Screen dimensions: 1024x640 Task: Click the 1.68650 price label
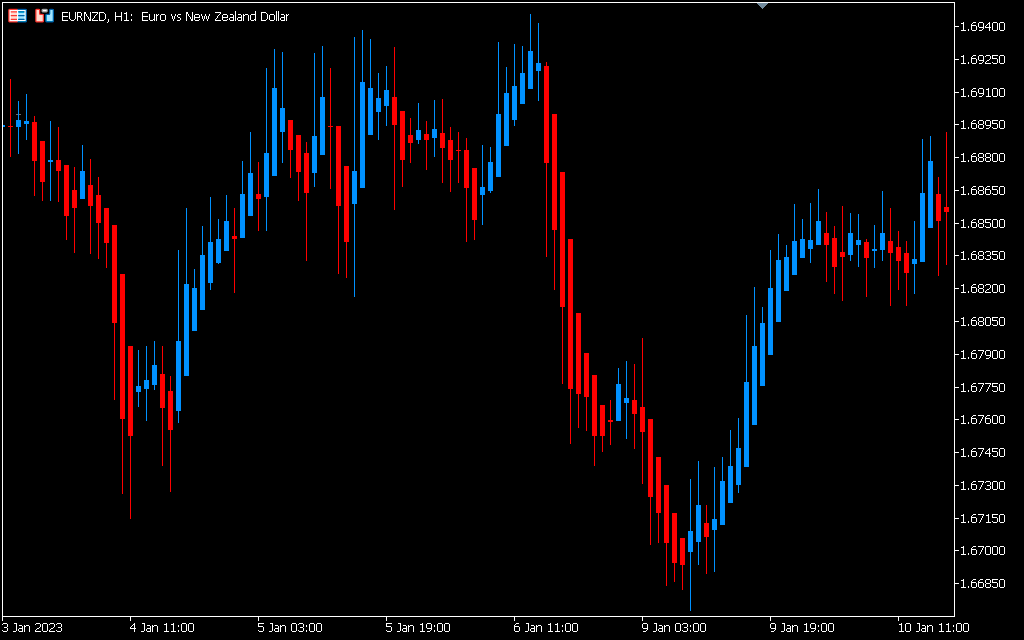(982, 191)
